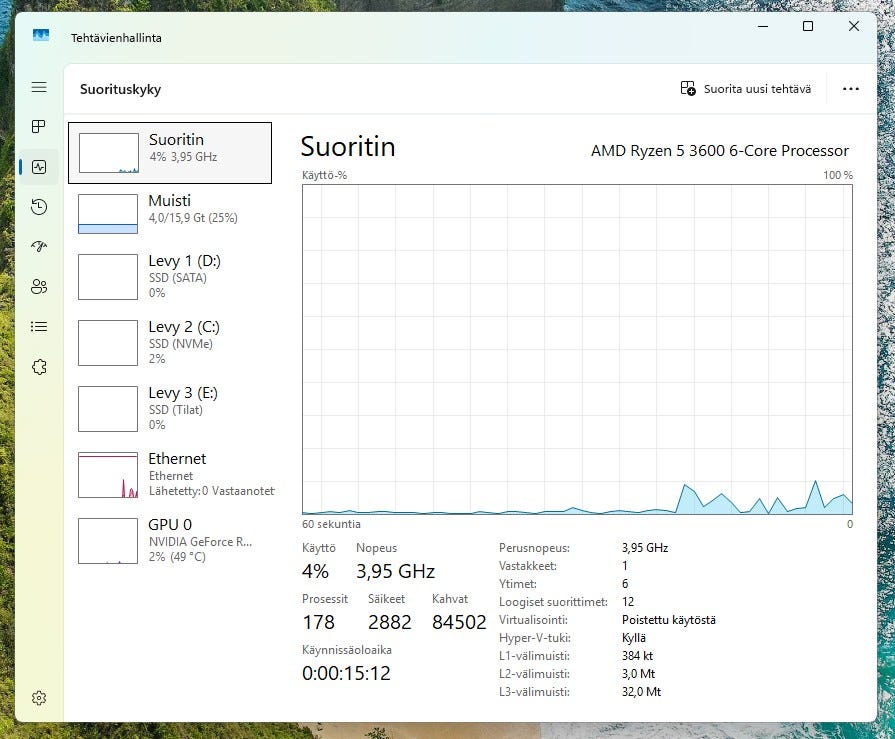
Task: Open the hamburger navigation menu
Action: coord(39,88)
